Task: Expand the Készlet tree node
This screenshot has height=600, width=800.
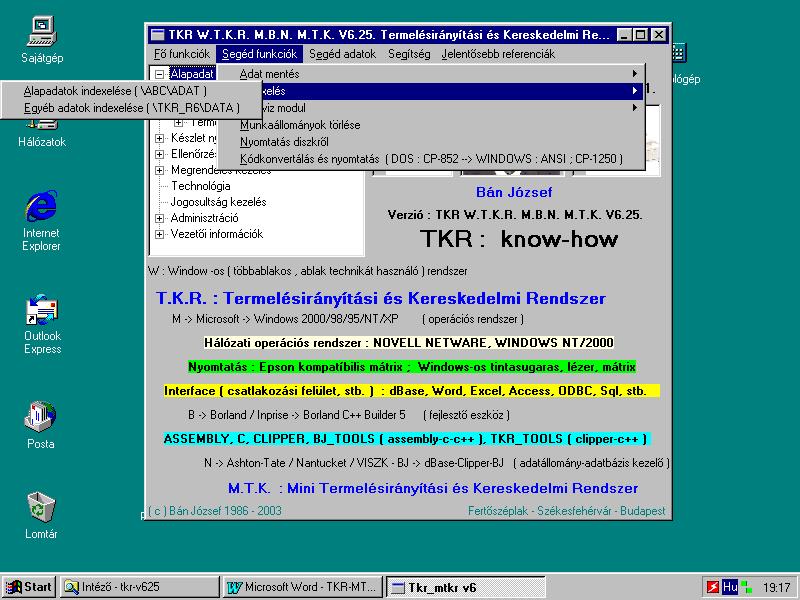Action: pos(160,138)
